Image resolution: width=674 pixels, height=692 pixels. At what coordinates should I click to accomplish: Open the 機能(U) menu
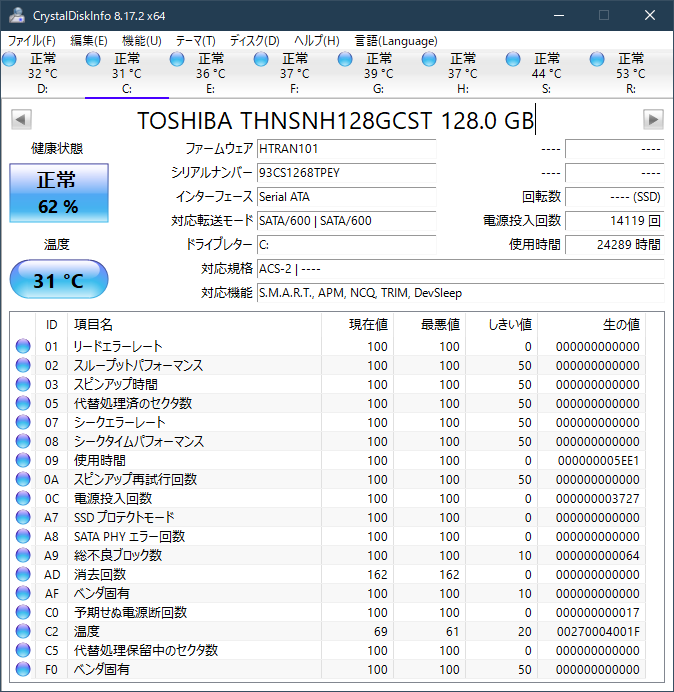[142, 41]
